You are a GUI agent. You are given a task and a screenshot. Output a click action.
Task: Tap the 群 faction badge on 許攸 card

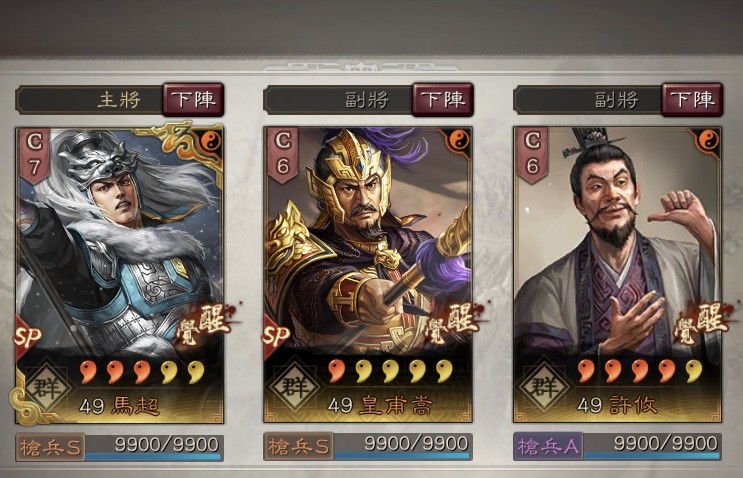click(x=544, y=388)
